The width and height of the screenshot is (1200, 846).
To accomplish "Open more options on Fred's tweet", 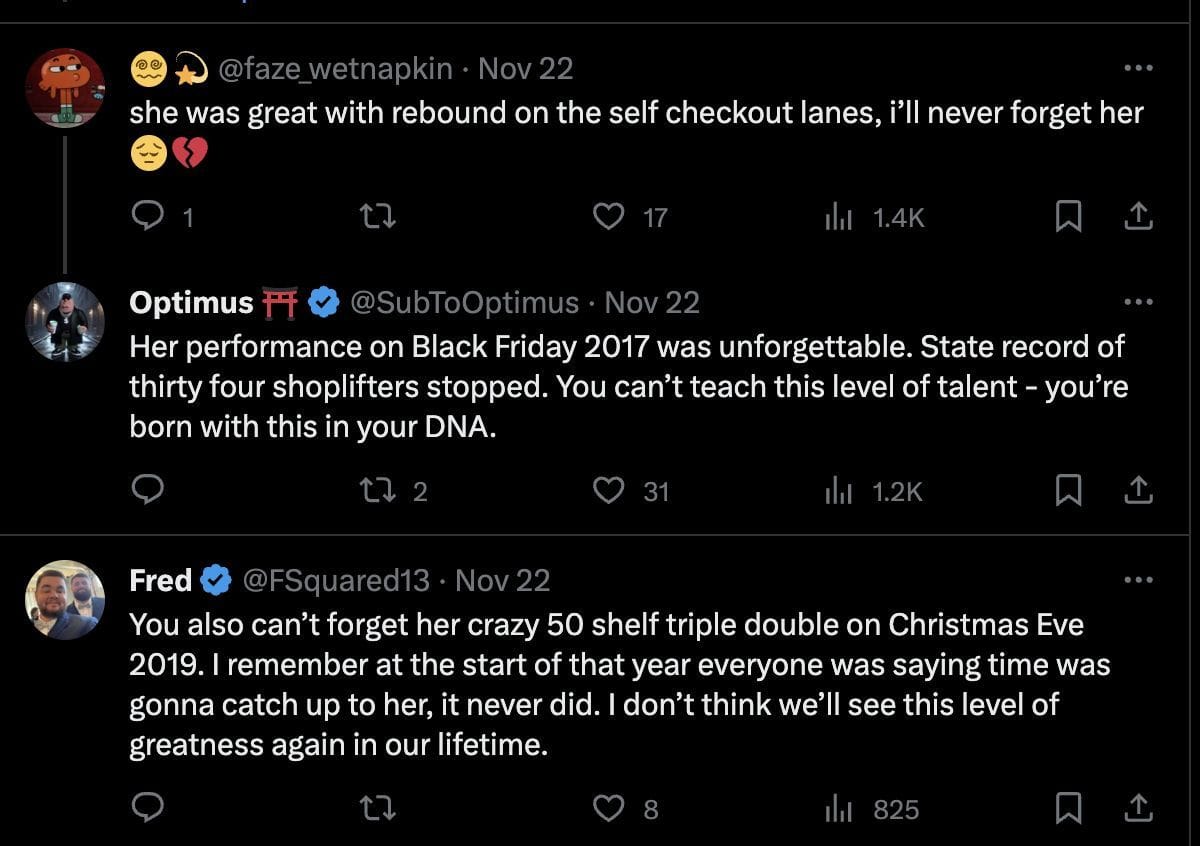I will pos(1138,580).
